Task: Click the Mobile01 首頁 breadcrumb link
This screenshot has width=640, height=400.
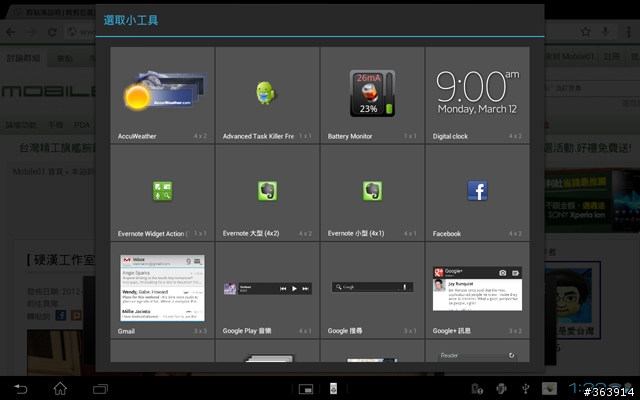Action: pos(38,172)
